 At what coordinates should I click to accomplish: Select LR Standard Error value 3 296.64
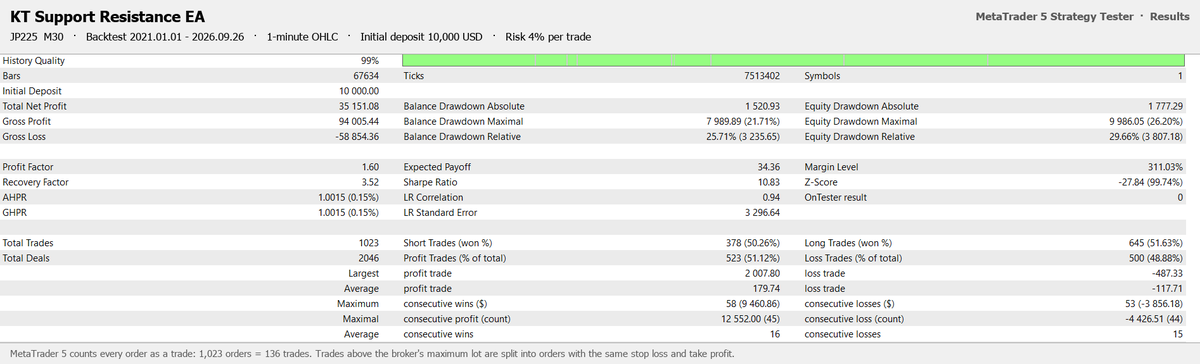(x=763, y=212)
